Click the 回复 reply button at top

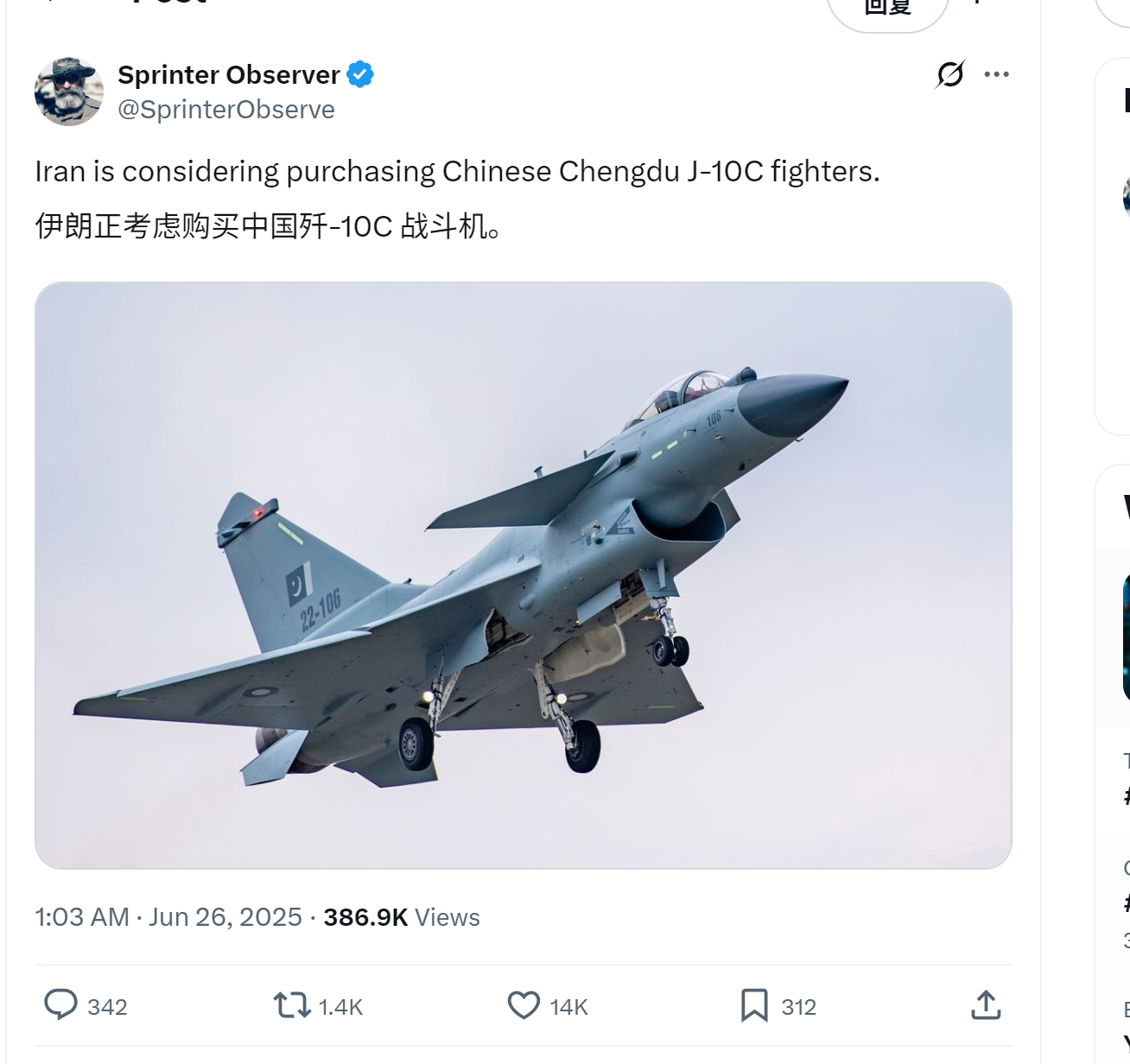tap(888, 9)
